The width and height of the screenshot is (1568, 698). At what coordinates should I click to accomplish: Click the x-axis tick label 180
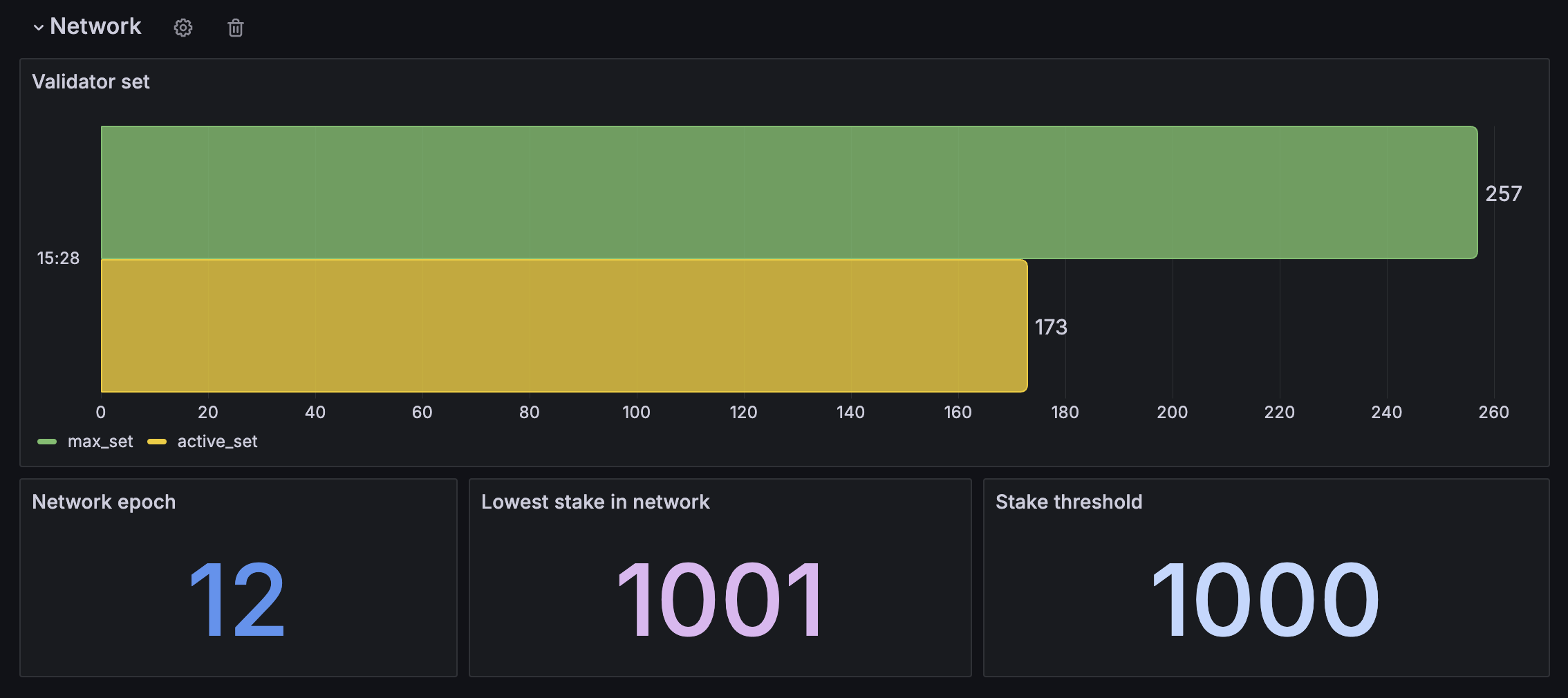tap(1065, 413)
